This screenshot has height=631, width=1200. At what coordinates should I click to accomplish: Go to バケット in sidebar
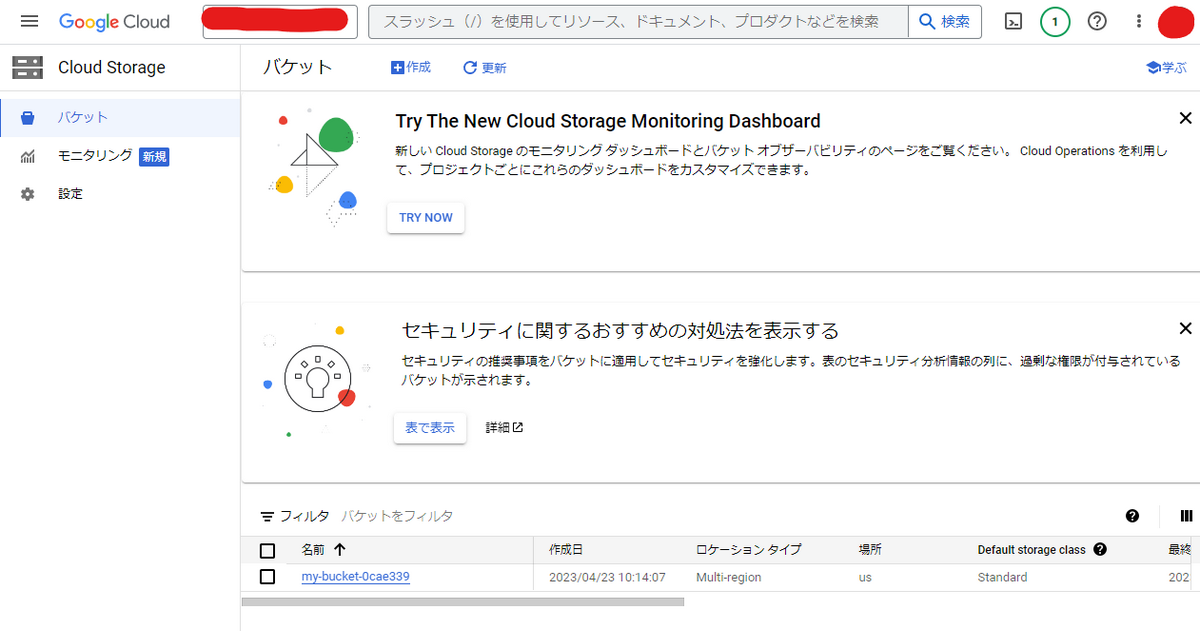pyautogui.click(x=120, y=118)
